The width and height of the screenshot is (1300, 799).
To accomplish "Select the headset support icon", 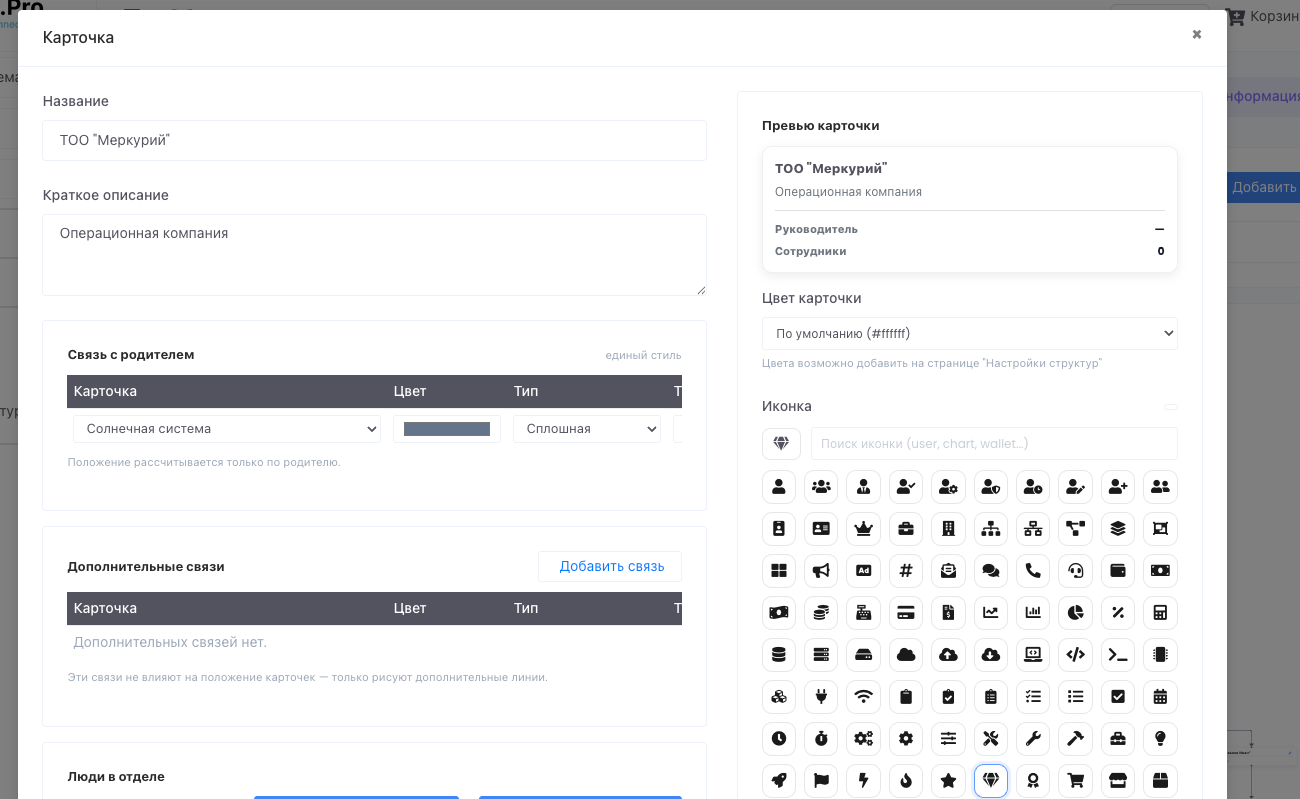I will tap(1076, 571).
